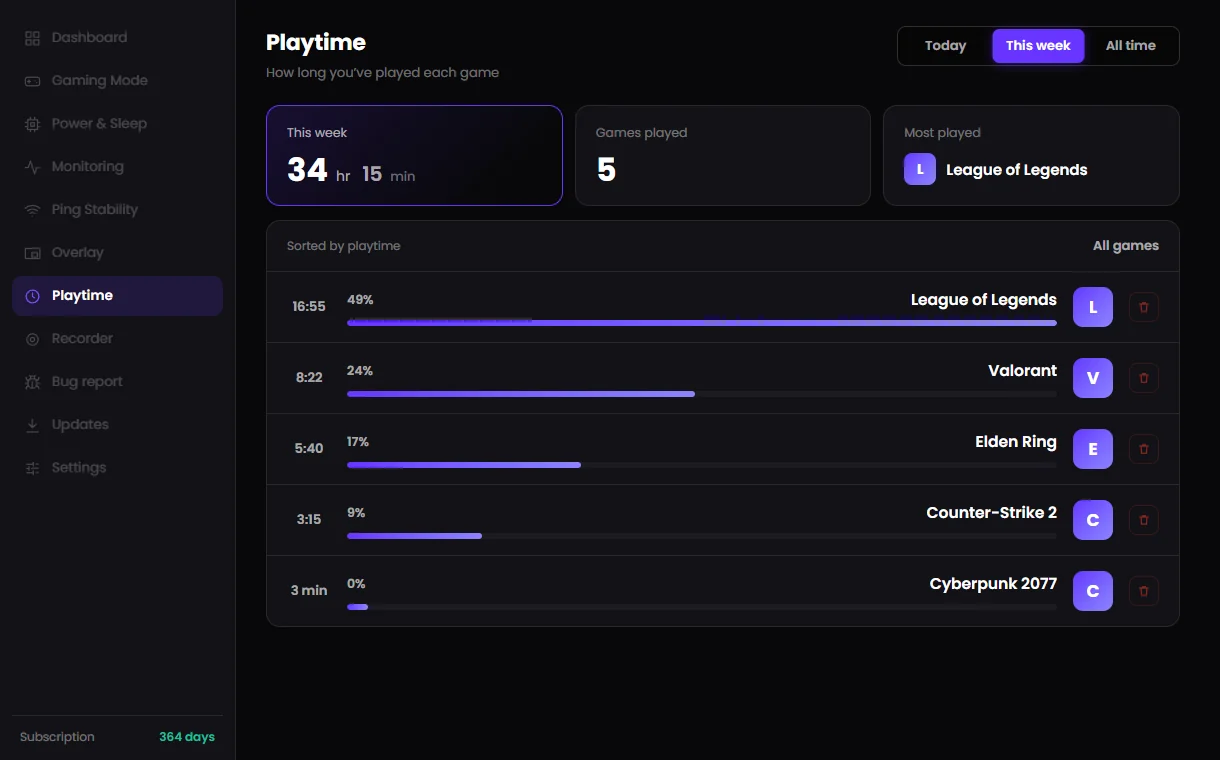Click the All games filter
Screen dimensions: 1220x760
coord(1126,246)
